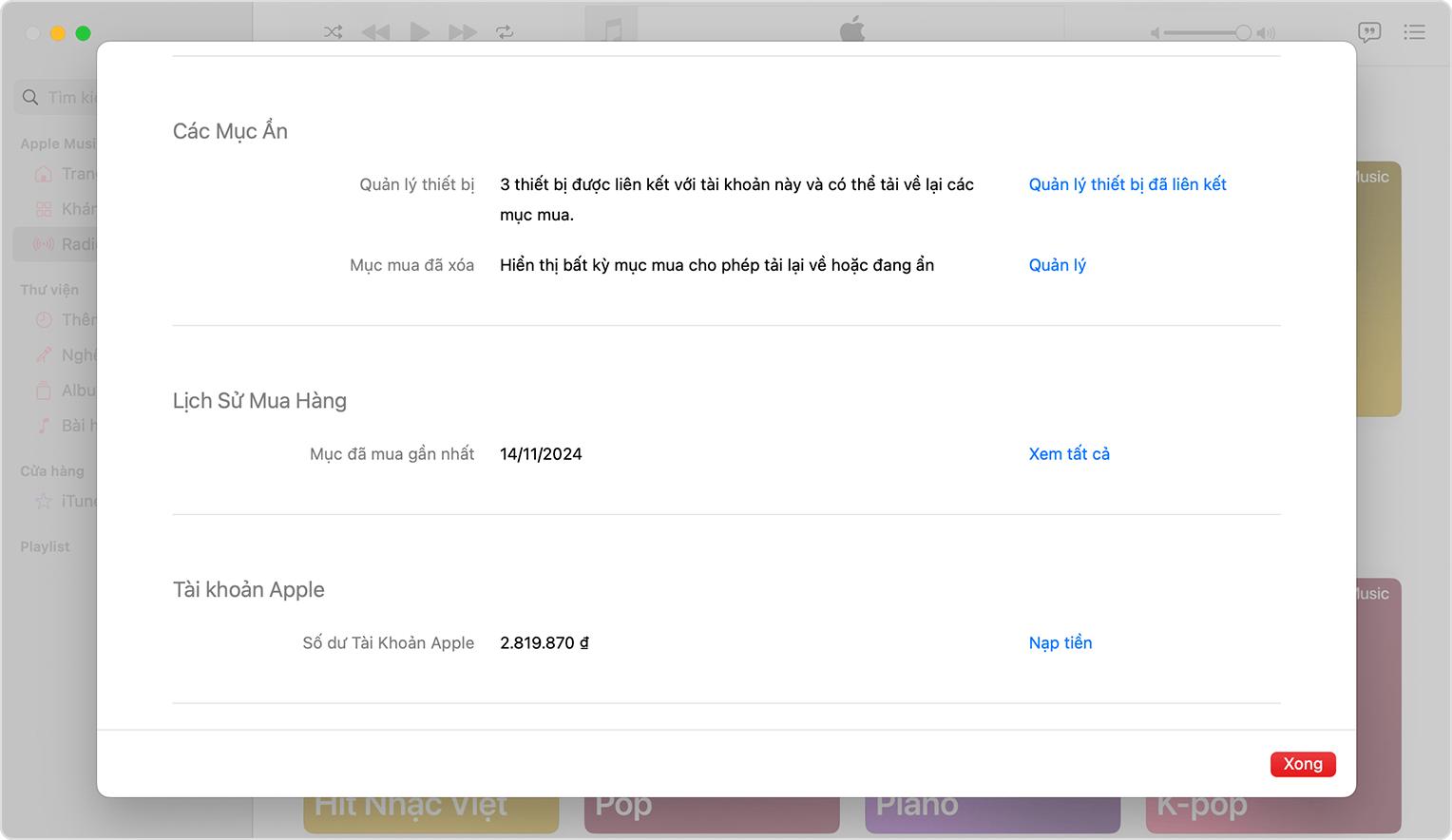This screenshot has width=1452, height=840.
Task: Show the Up Next queue list icon
Action: 1414,32
